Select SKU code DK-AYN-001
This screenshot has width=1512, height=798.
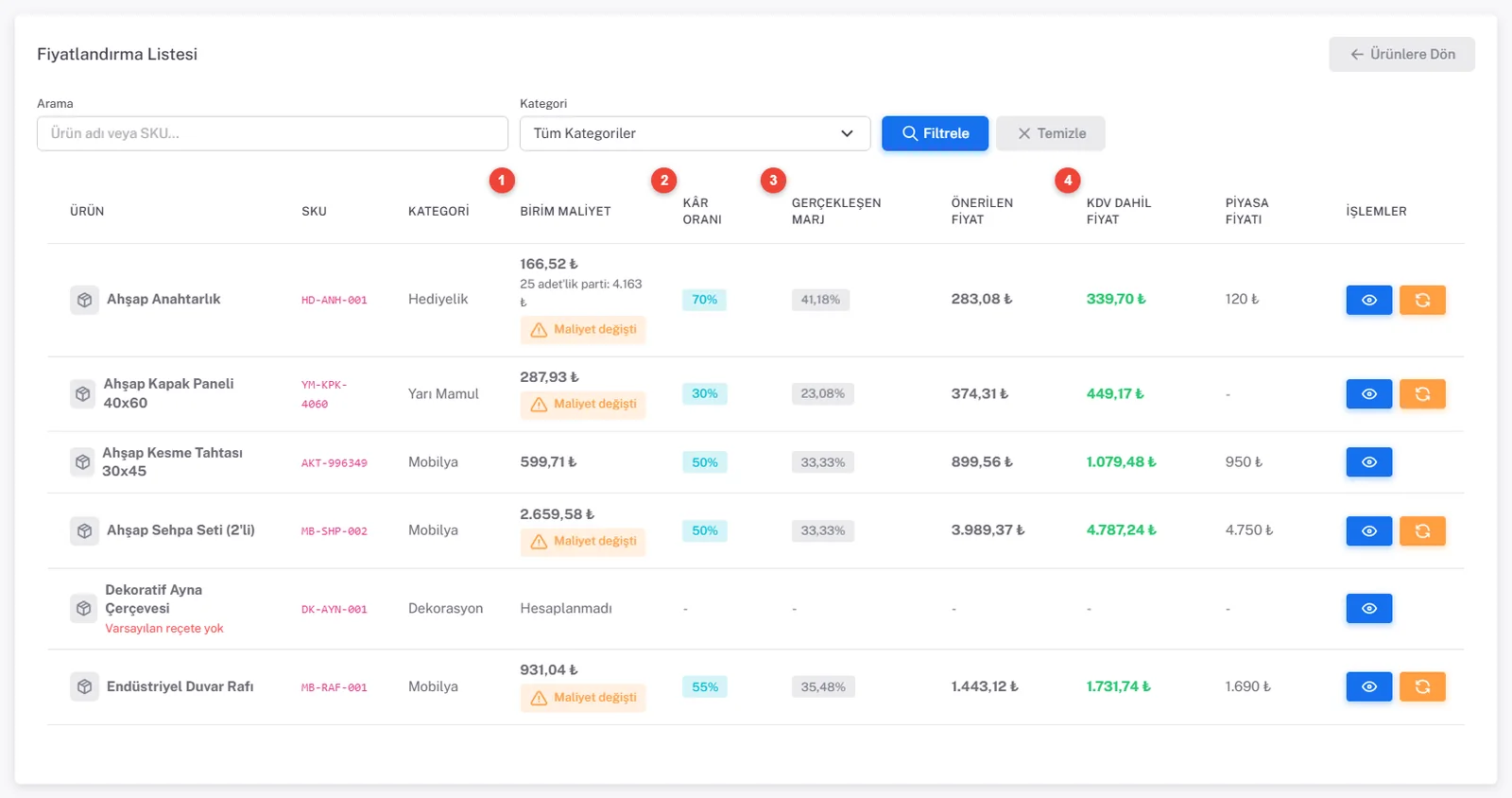pyautogui.click(x=335, y=610)
